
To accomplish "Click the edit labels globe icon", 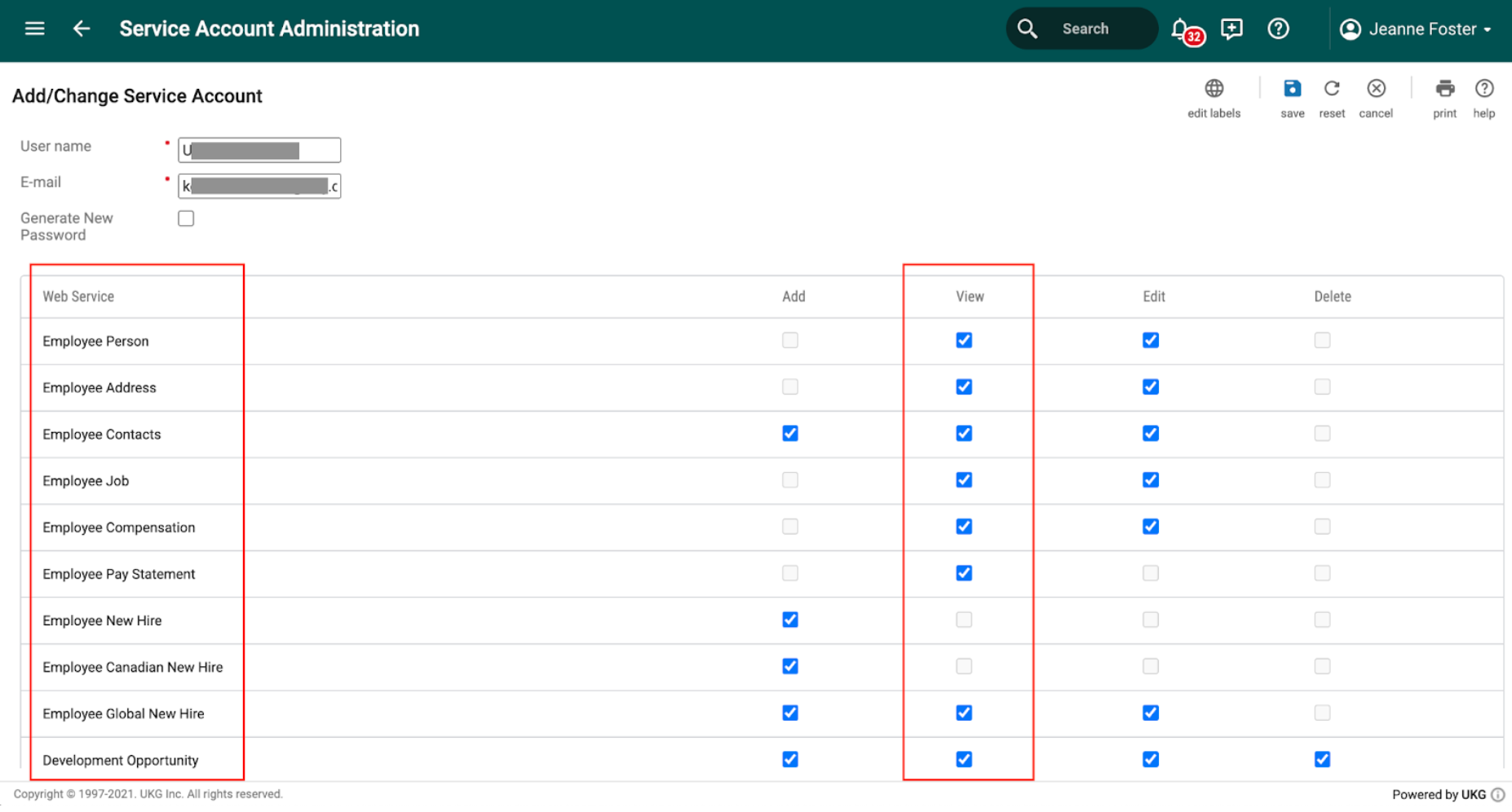I will pos(1214,89).
